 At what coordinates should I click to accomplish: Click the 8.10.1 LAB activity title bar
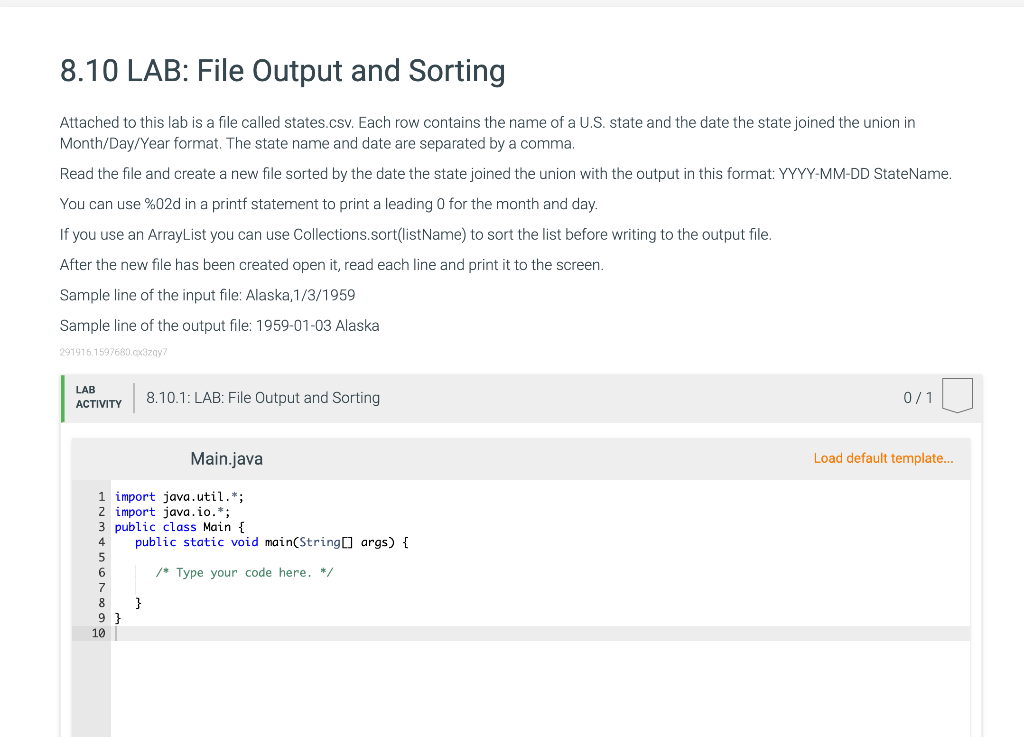tap(263, 397)
